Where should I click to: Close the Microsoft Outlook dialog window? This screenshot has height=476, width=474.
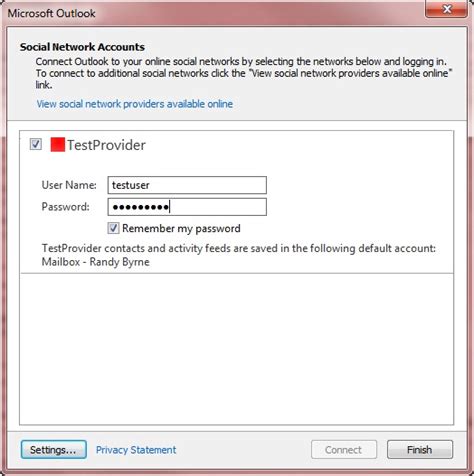point(446,9)
